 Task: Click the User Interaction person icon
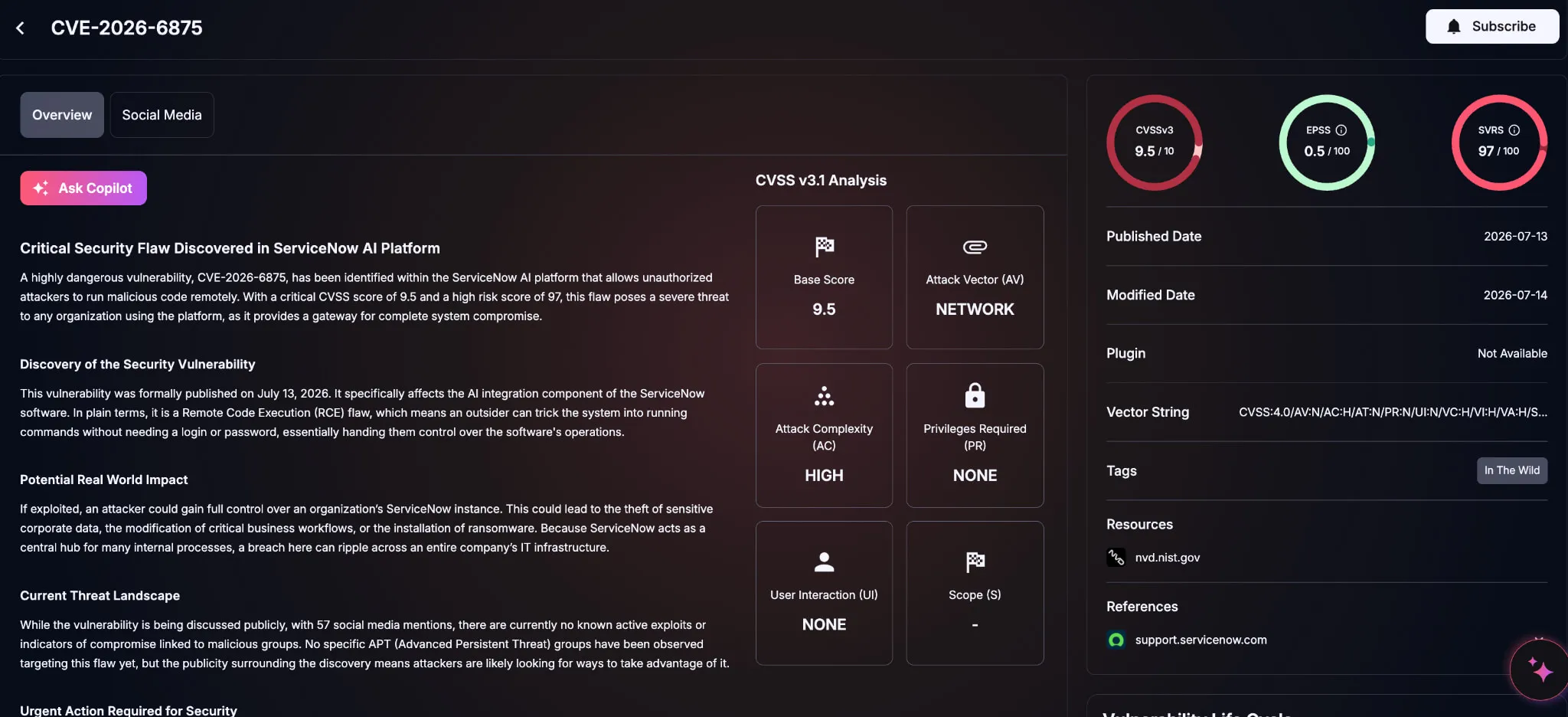[824, 562]
